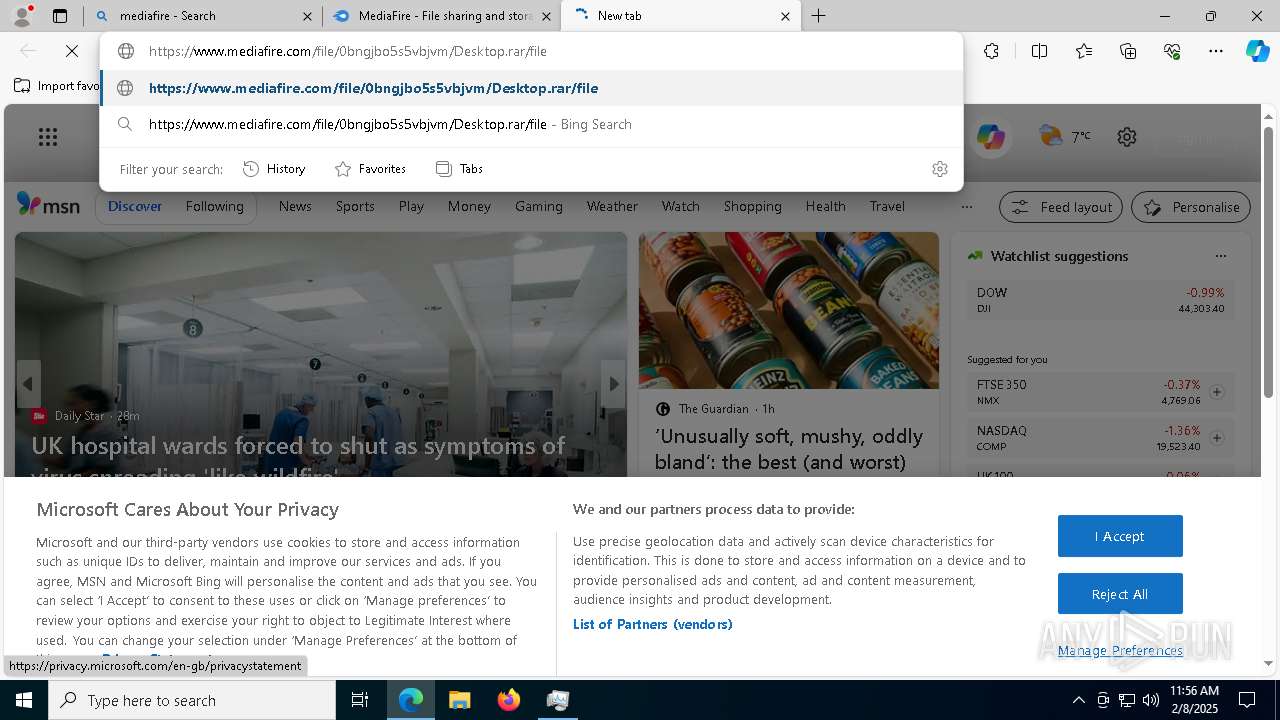
Task: Select the Following feed tab
Action: 214,206
